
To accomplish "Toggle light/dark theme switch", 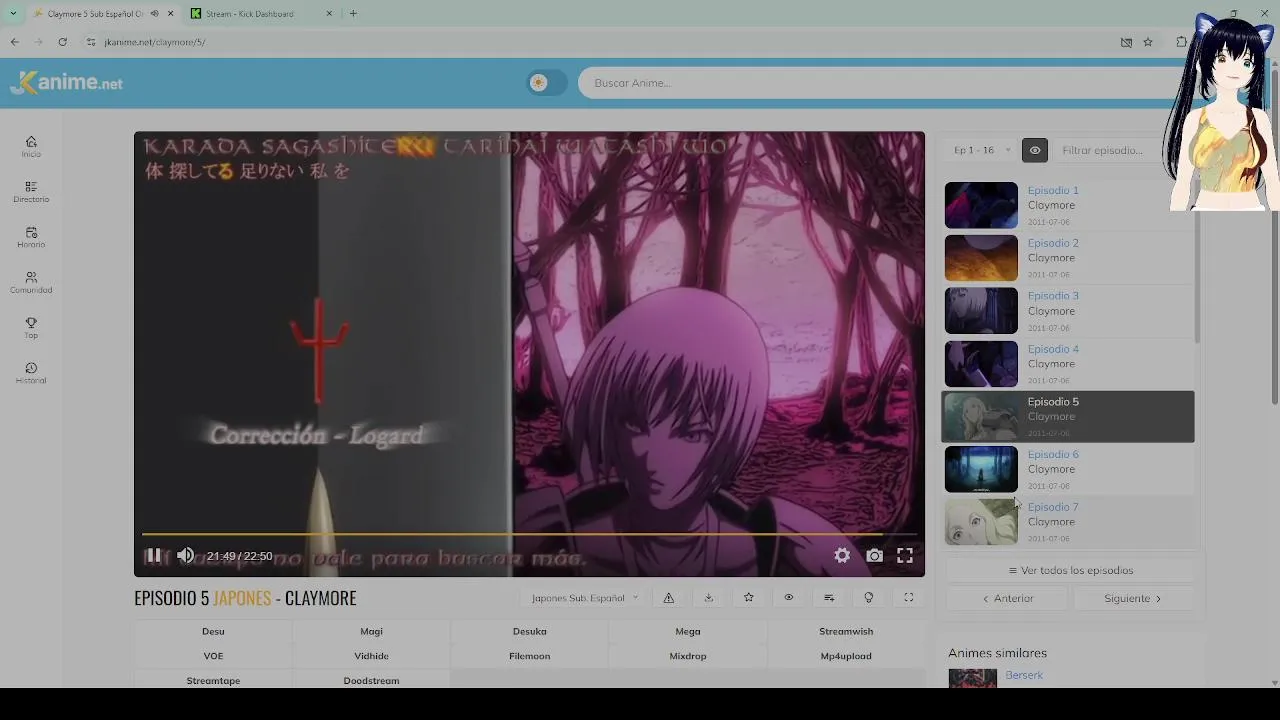I will click(x=547, y=83).
